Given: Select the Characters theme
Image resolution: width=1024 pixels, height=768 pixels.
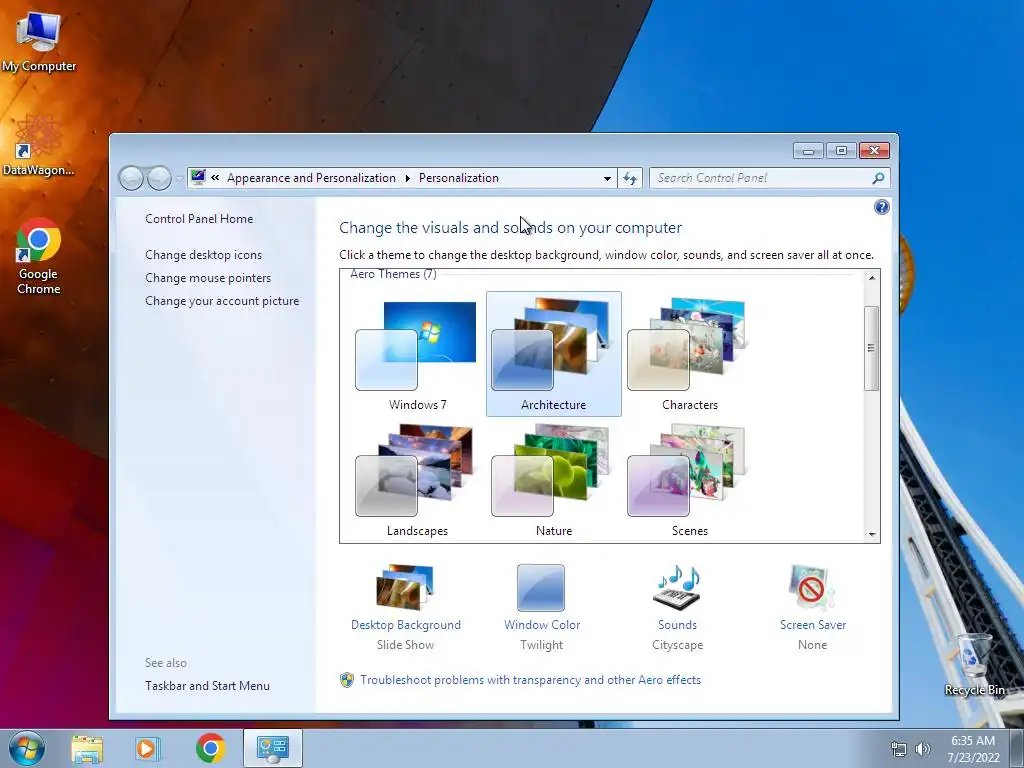Looking at the screenshot, I should pyautogui.click(x=690, y=354).
